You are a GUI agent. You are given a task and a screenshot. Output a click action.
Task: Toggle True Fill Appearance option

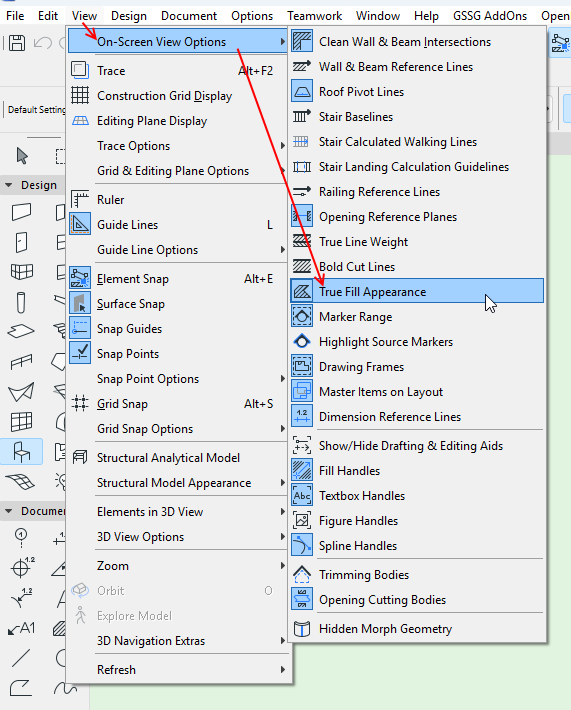(417, 292)
